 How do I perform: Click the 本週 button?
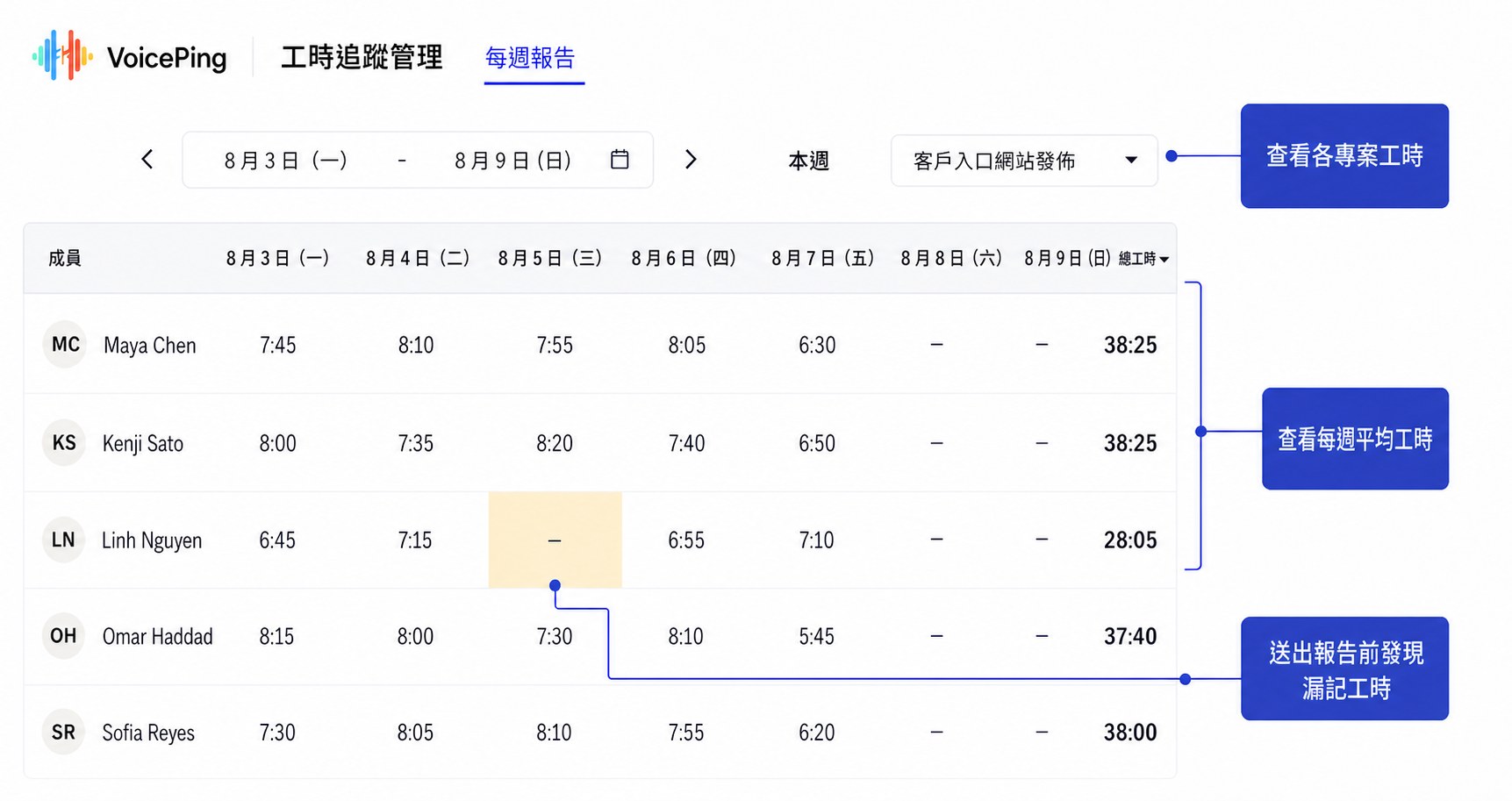click(808, 161)
